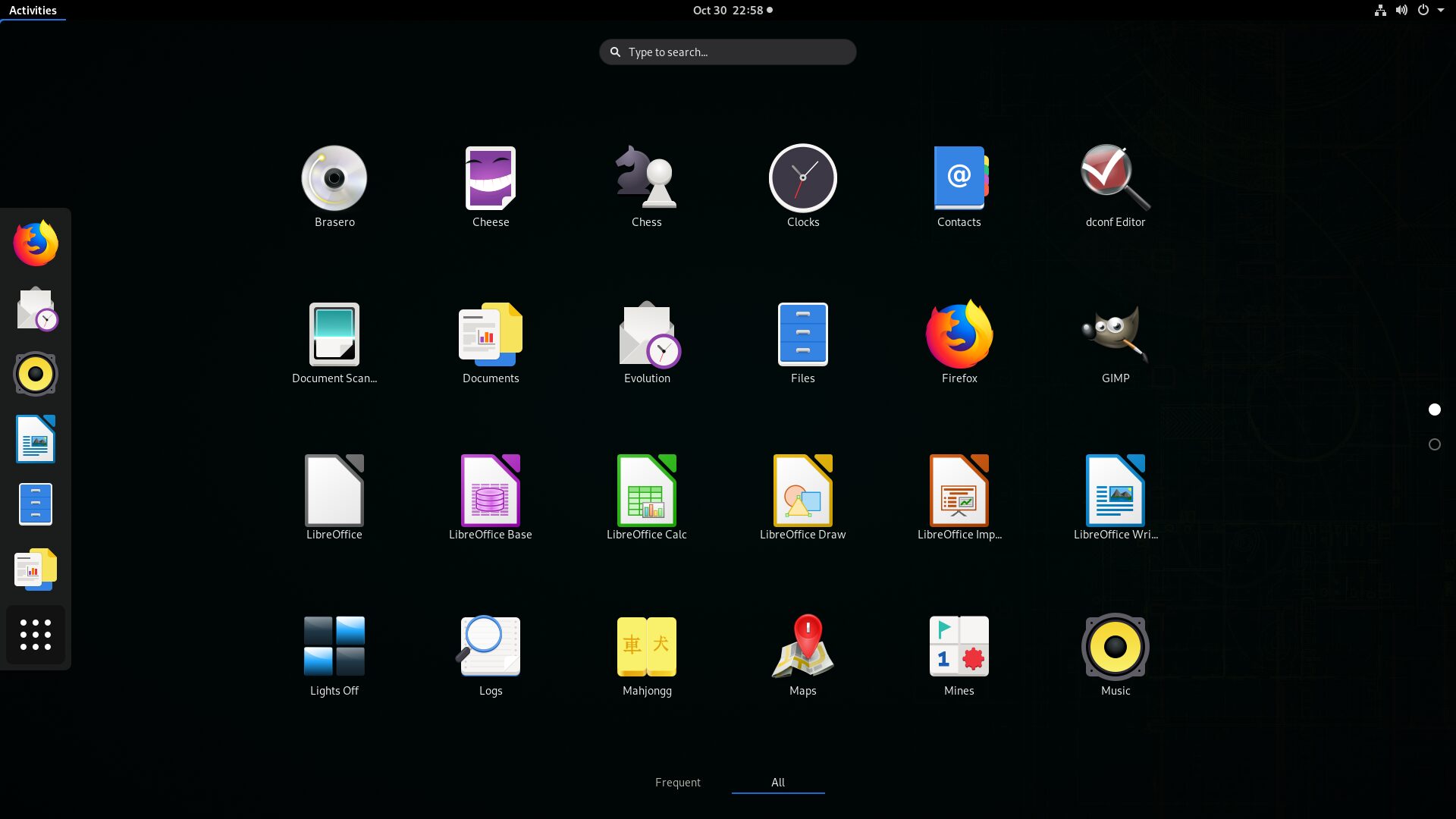Viewport: 1456px width, 819px height.
Task: Launch LibreOffice Writer from the grid
Action: 1116,497
